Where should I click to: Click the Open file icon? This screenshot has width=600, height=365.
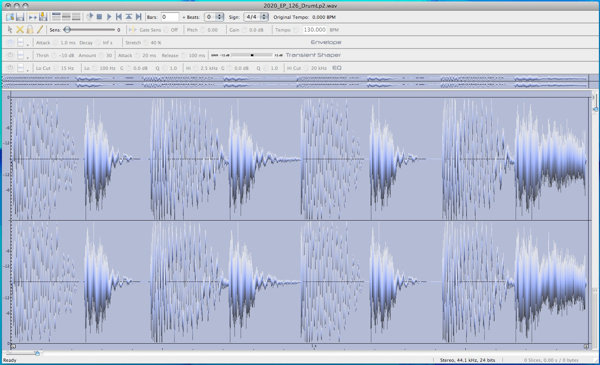pos(10,17)
